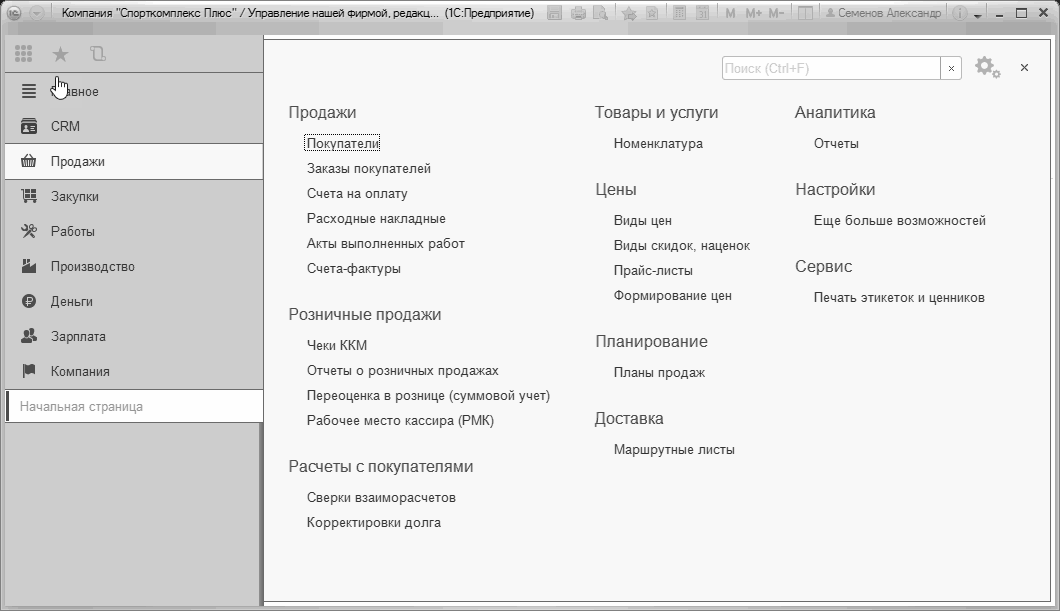Click the basket icon for Продажи
1060x611 pixels.
click(28, 162)
